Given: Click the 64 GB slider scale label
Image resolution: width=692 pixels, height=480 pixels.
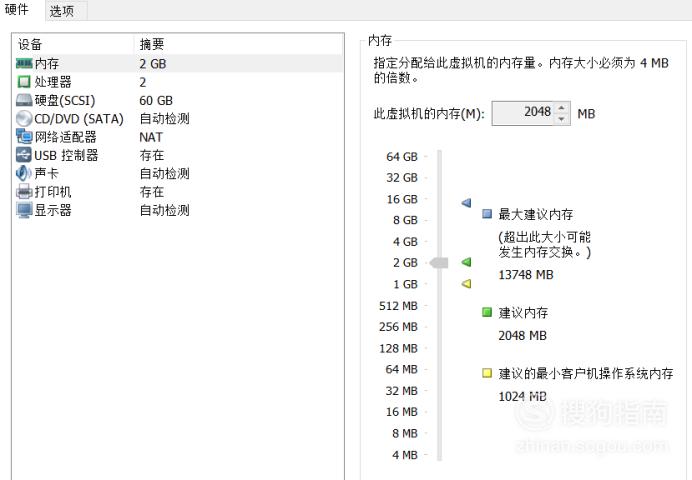Looking at the screenshot, I should pos(402,157).
